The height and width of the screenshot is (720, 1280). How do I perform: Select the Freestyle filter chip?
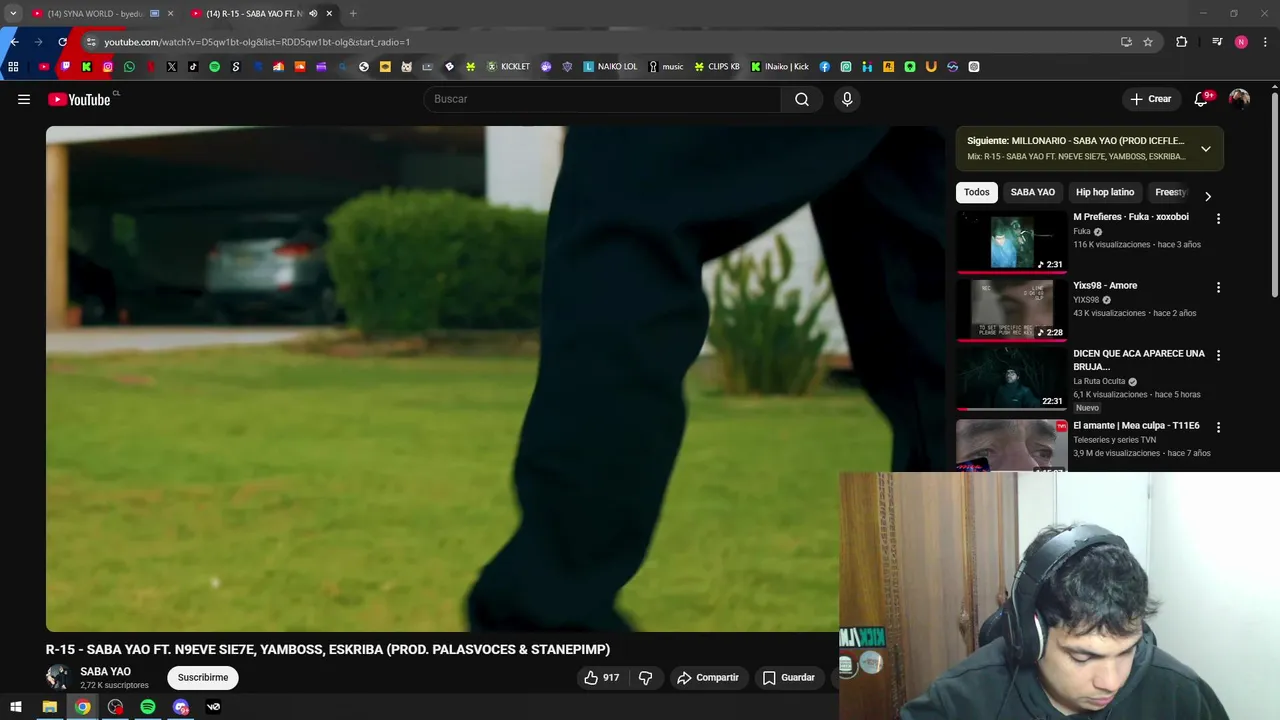[1170, 192]
